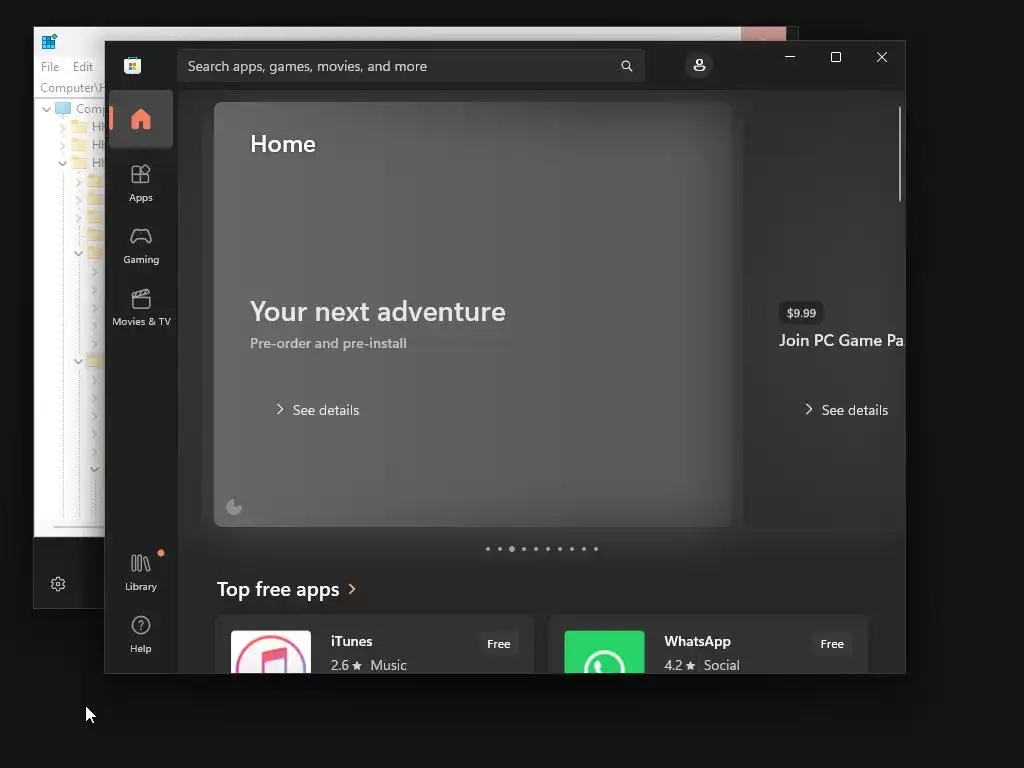This screenshot has width=1024, height=768.
Task: Click the Microsoft Store logo icon
Action: tap(133, 65)
